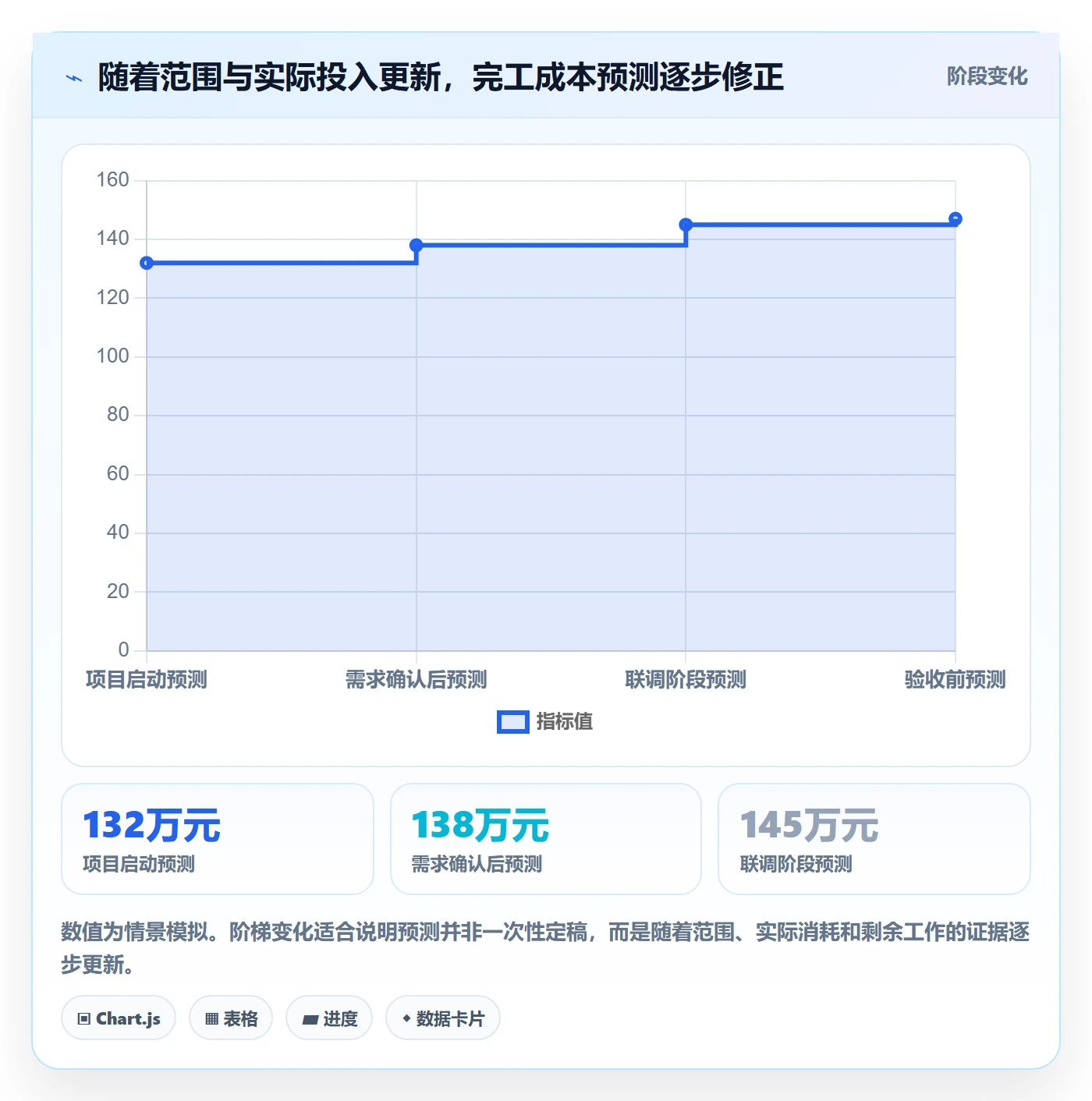Click the 联调阶段预测 x-axis label
1092x1101 pixels.
[x=686, y=680]
